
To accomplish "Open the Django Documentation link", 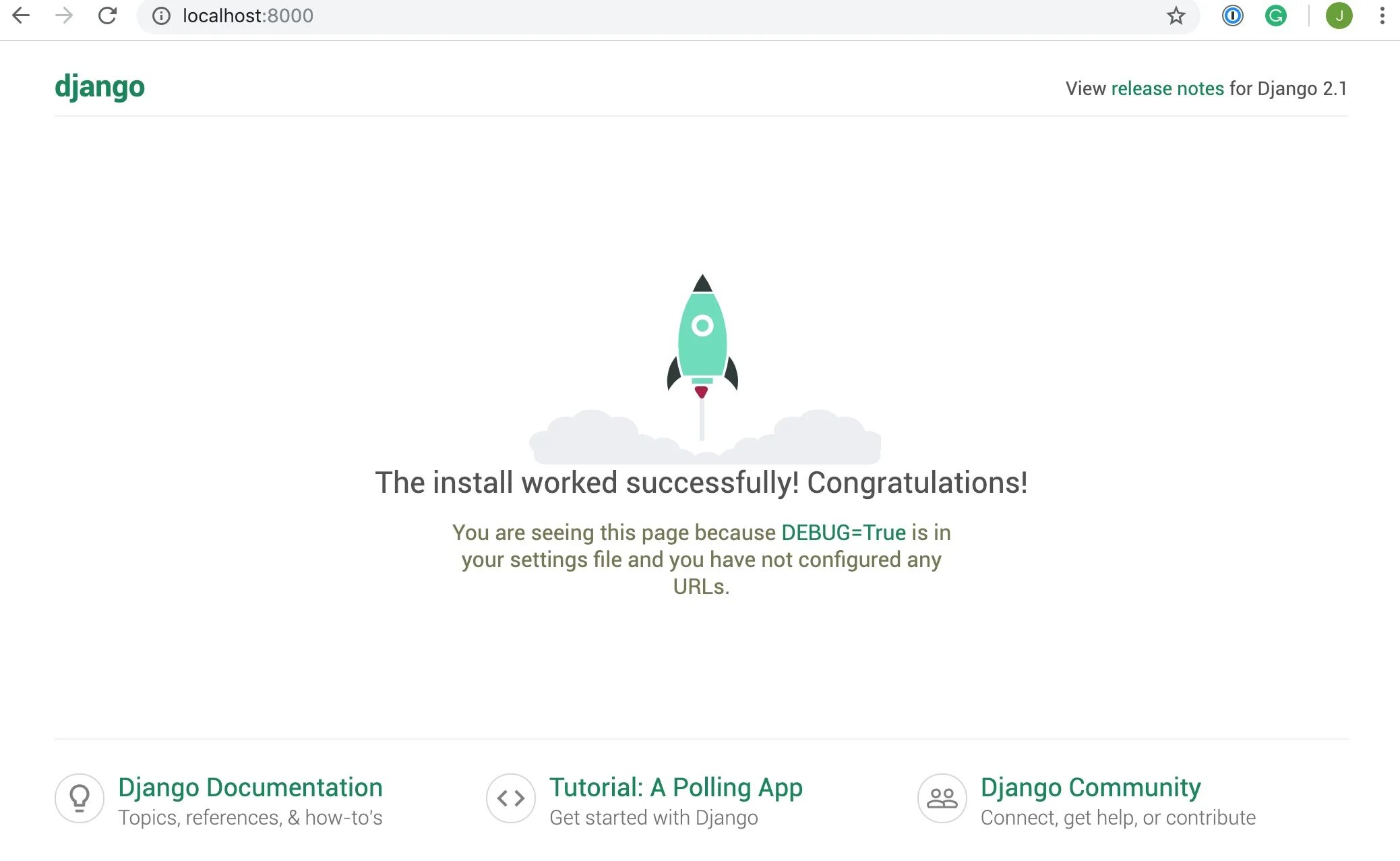I will (x=250, y=787).
